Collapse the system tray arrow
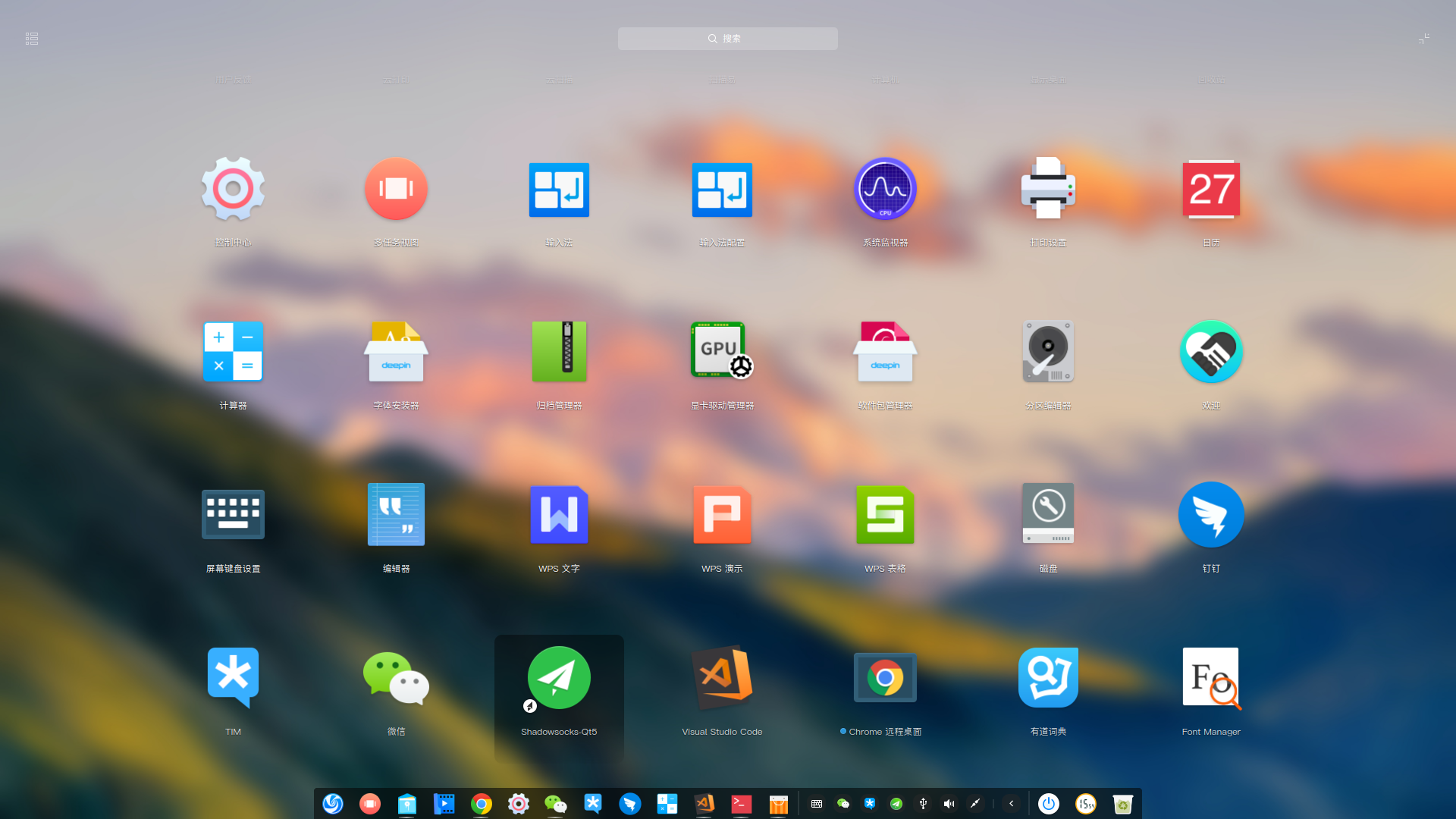1456x819 pixels. 1011,804
